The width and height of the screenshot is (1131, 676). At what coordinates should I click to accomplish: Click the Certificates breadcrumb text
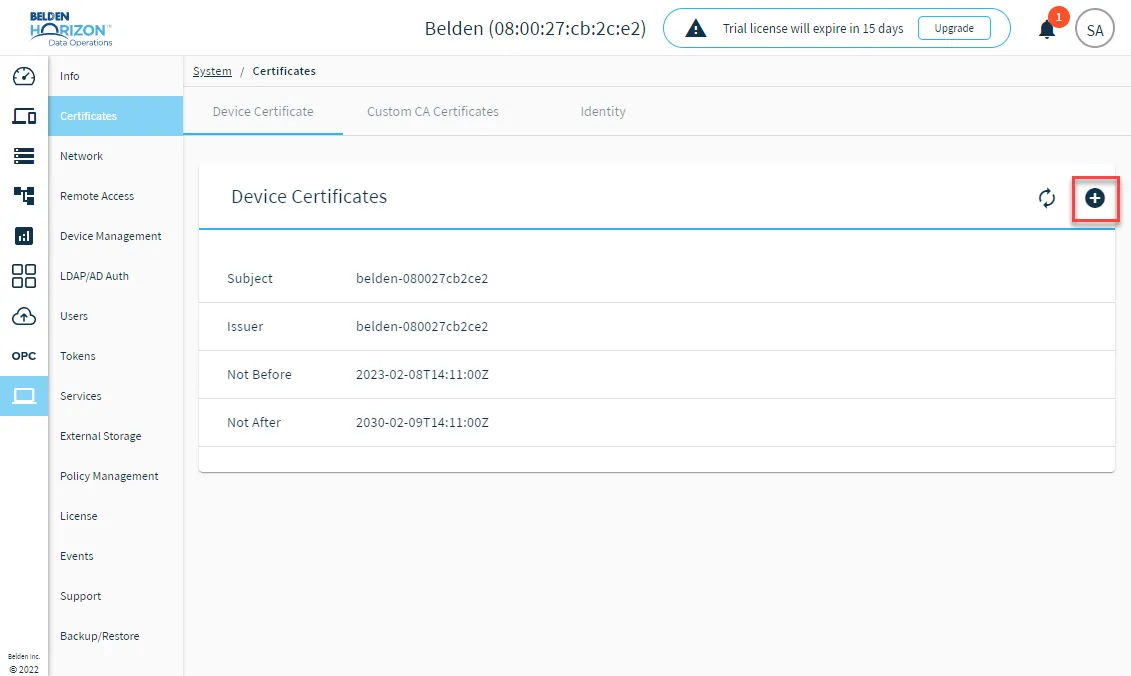(x=284, y=71)
